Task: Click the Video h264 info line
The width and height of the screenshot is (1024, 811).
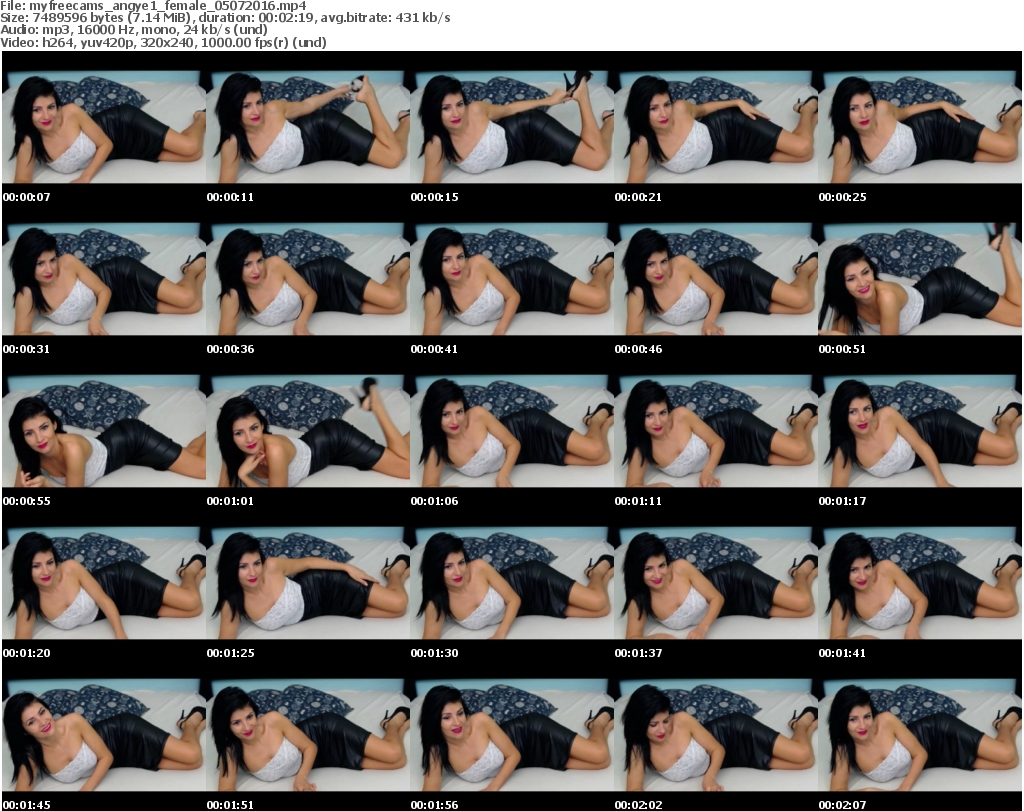Action: tap(163, 42)
